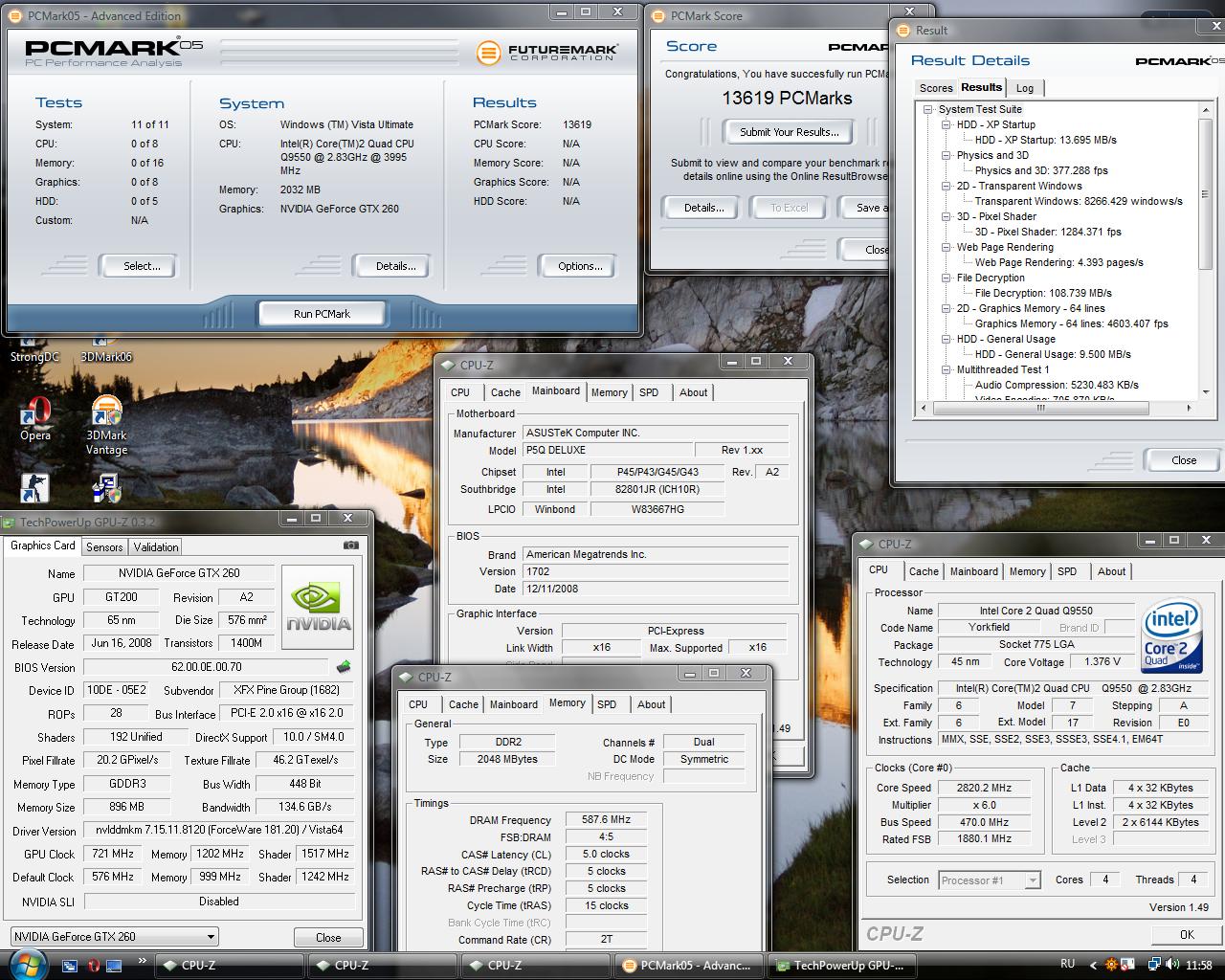This screenshot has height=980, width=1225.
Task: Click the '13619 PCMarks' score text
Action: coord(787,98)
